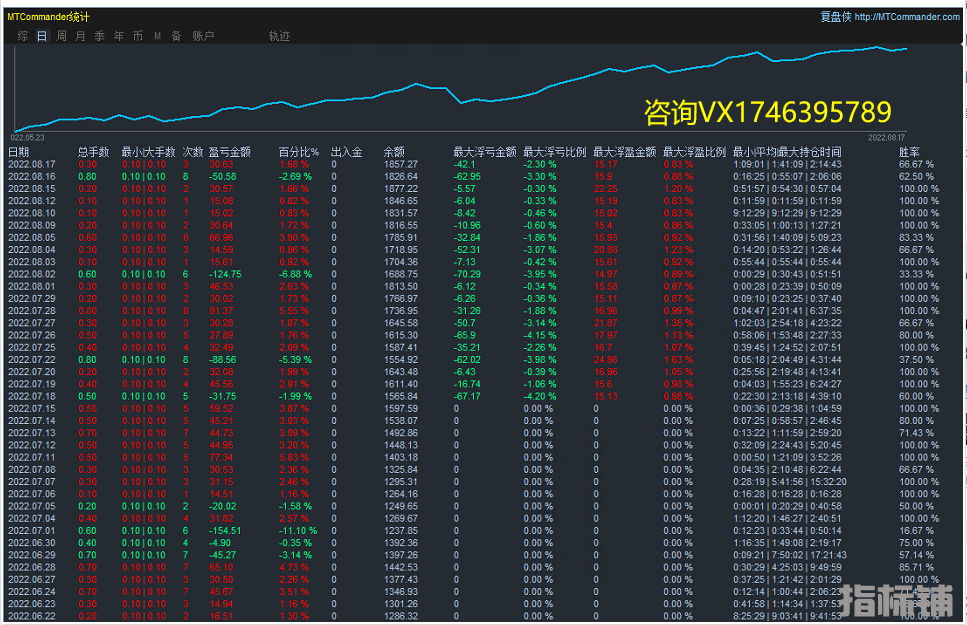Select the 2022.07.01 row date
The image size is (967, 625).
(31, 530)
